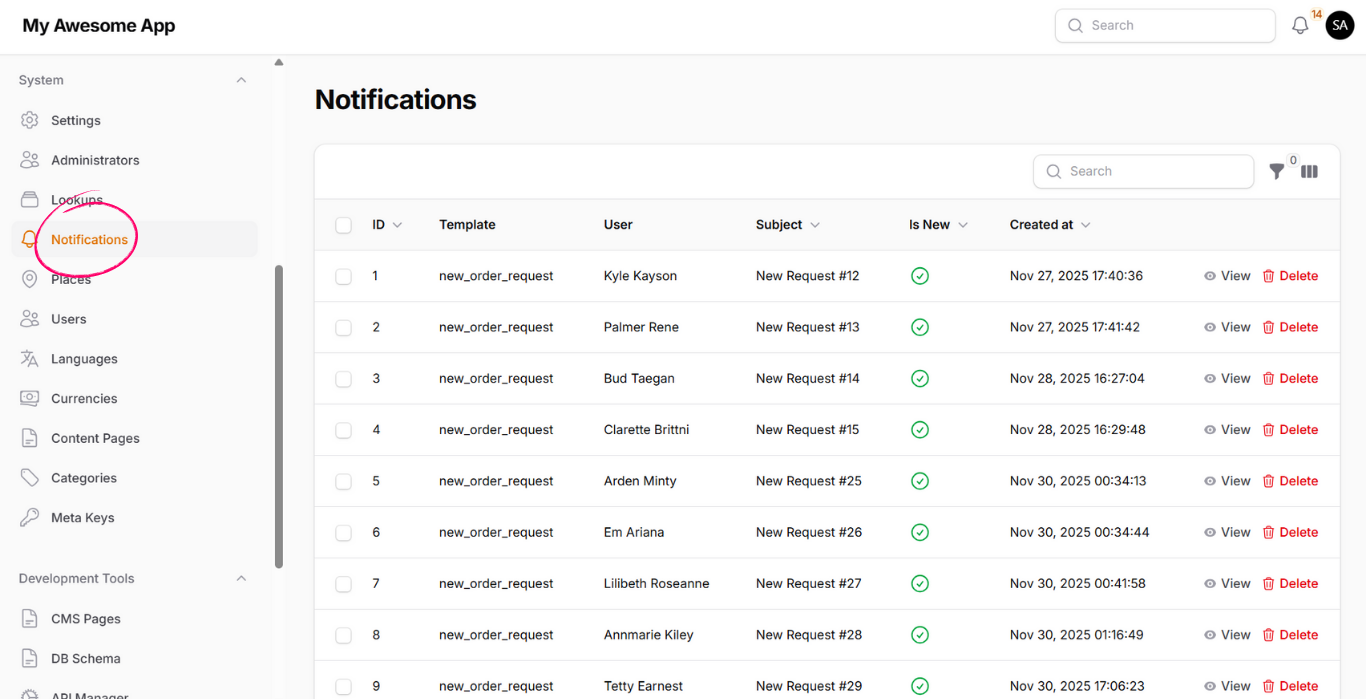The width and height of the screenshot is (1366, 699).
Task: Collapse the System sidebar section
Action: point(241,80)
